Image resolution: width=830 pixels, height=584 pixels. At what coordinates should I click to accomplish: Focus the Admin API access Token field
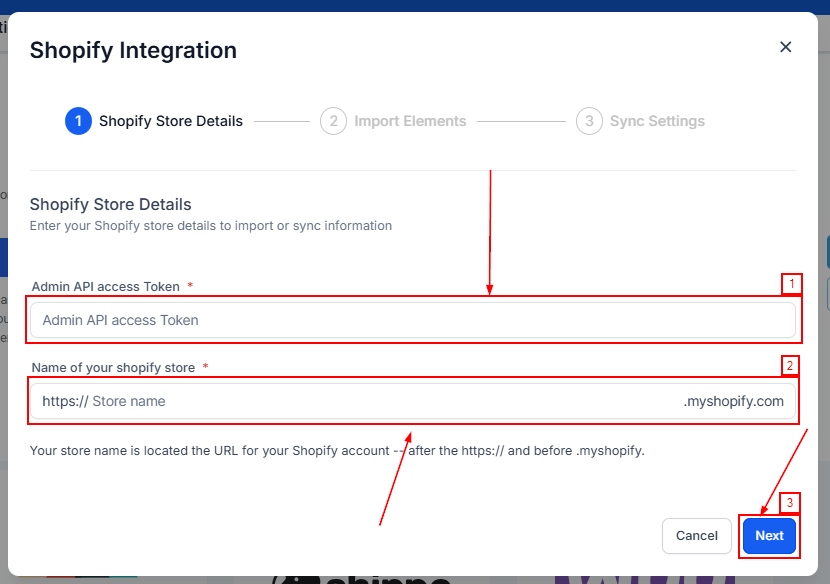tap(412, 320)
